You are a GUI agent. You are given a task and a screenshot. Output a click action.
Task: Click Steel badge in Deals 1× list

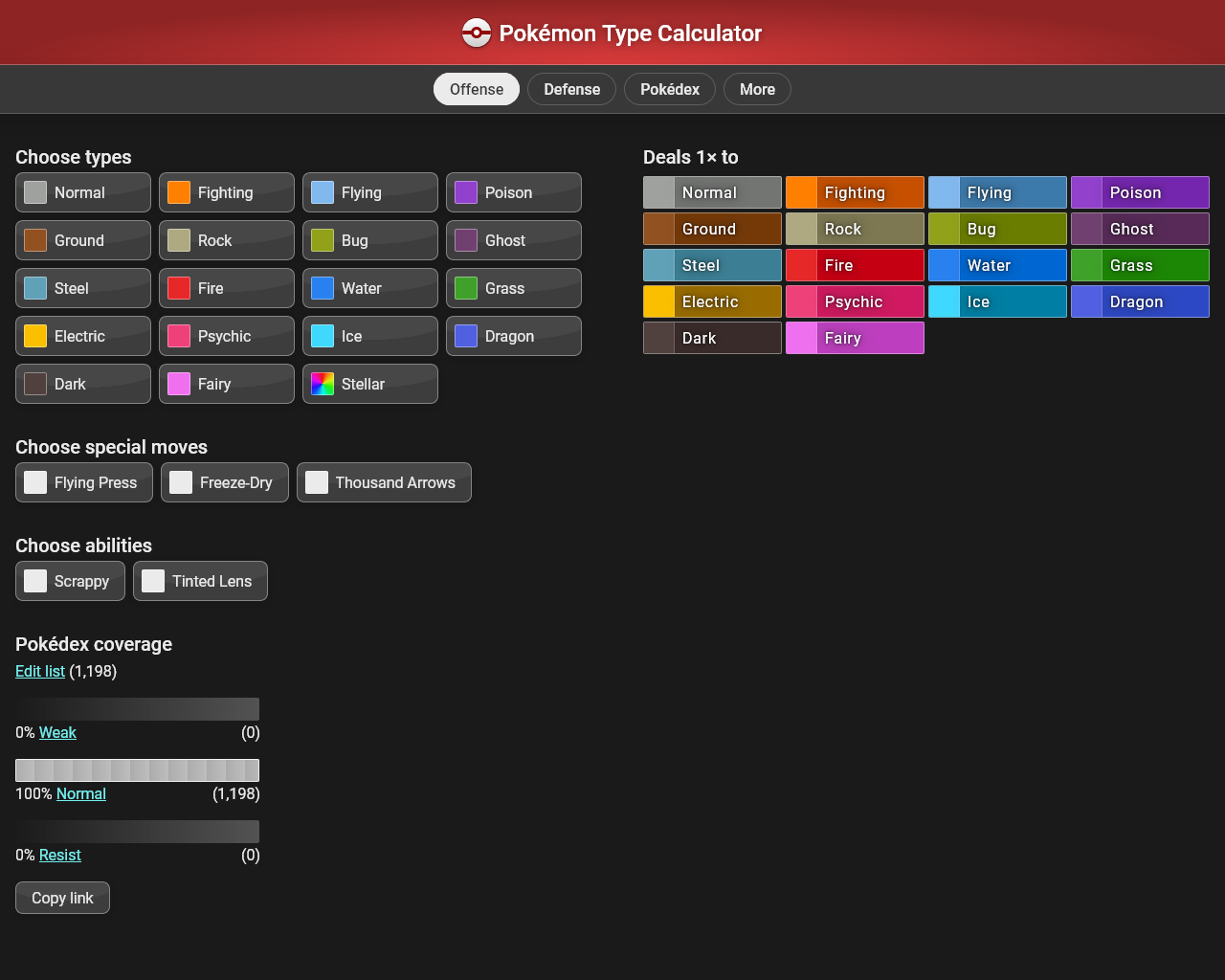(x=712, y=265)
